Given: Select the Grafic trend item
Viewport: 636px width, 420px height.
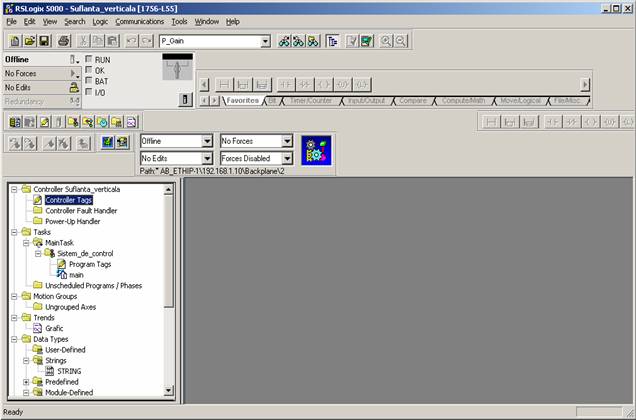Looking at the screenshot, I should click(54, 328).
